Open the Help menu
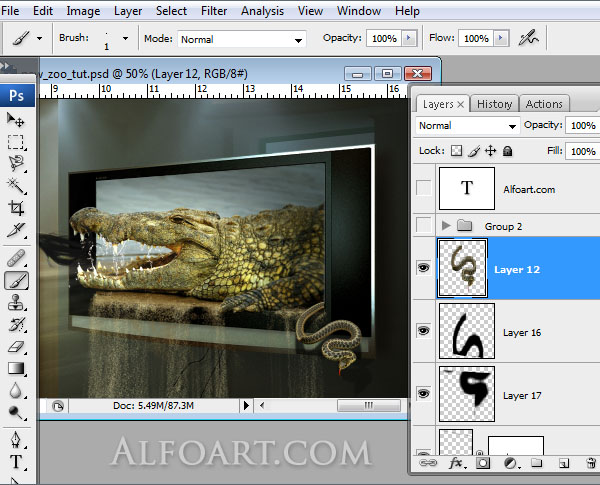 tap(407, 11)
